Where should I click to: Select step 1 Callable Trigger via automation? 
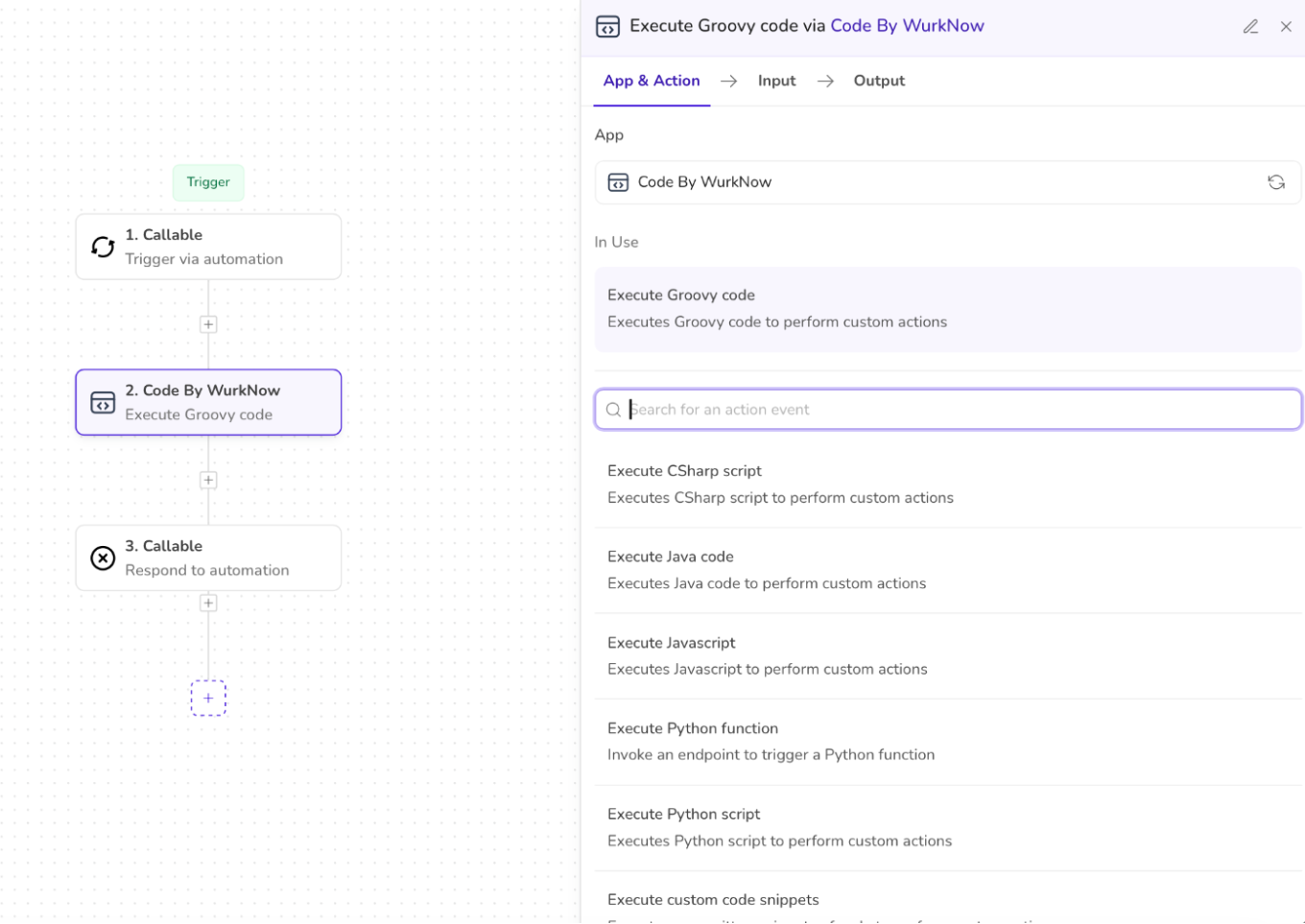tap(208, 247)
